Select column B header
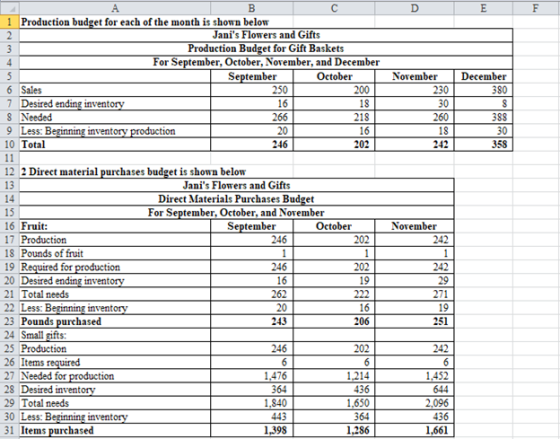 pos(252,8)
